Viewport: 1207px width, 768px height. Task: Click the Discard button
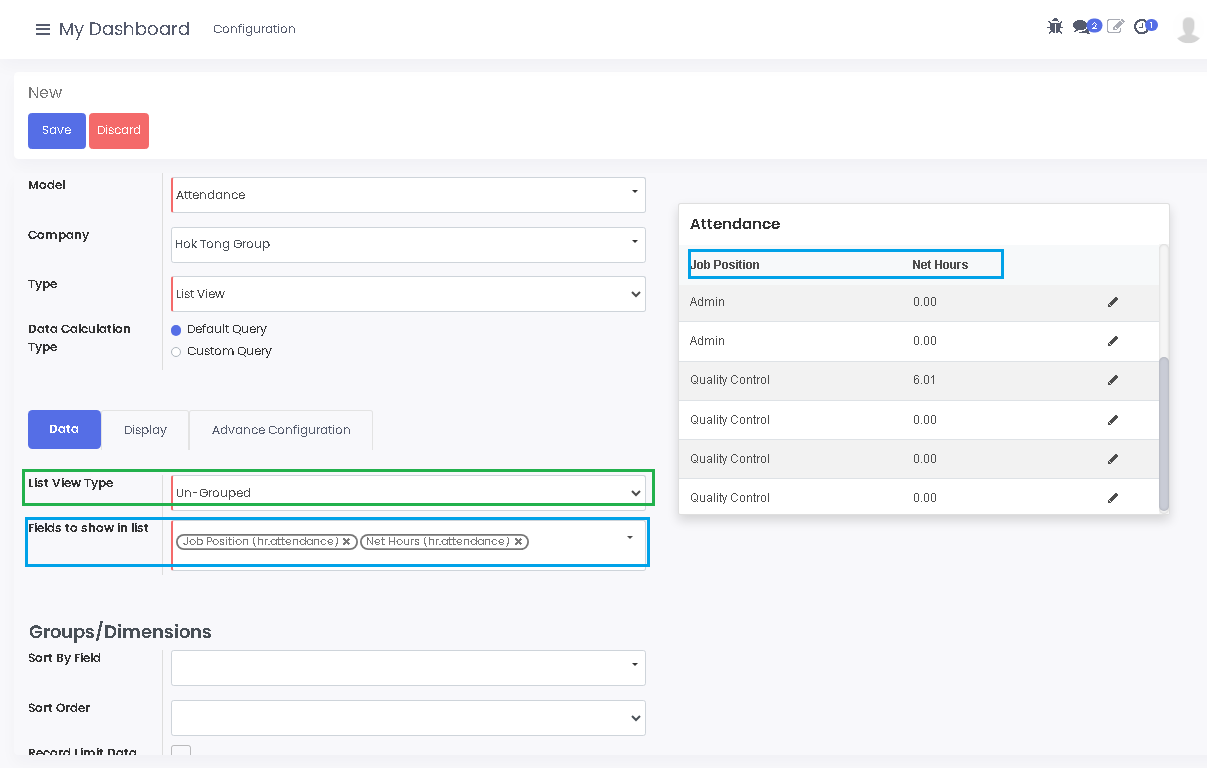tap(119, 131)
